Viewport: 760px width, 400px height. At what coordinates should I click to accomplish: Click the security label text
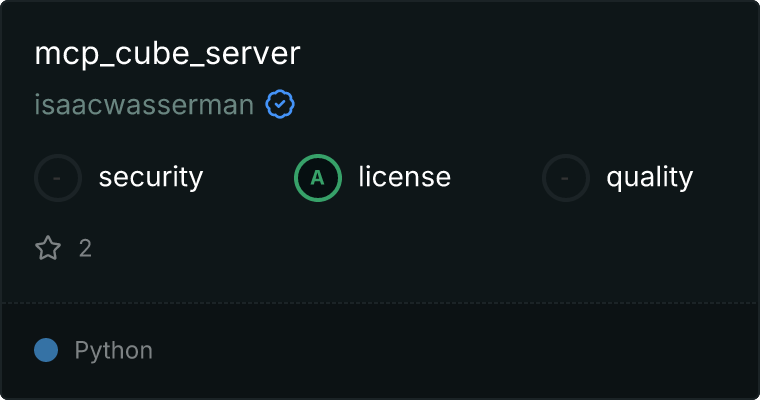point(151,177)
